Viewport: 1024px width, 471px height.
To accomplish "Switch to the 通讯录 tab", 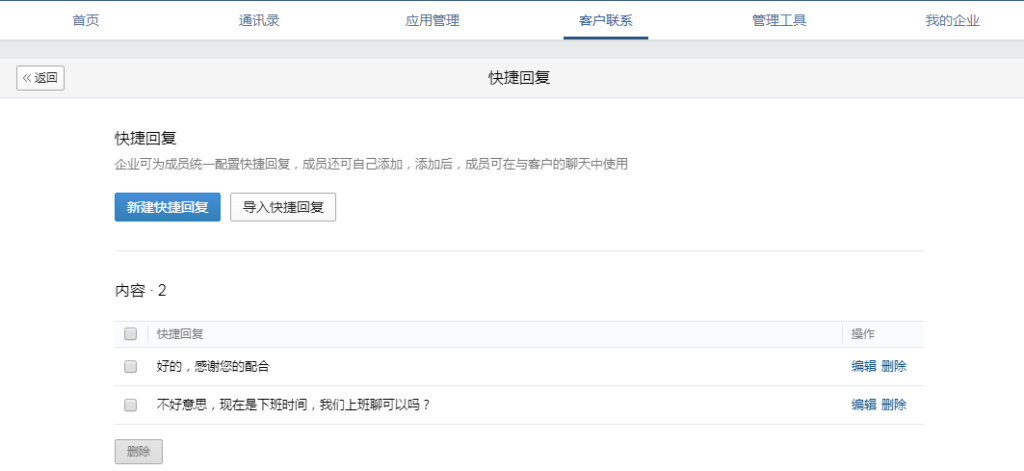I will pos(259,20).
